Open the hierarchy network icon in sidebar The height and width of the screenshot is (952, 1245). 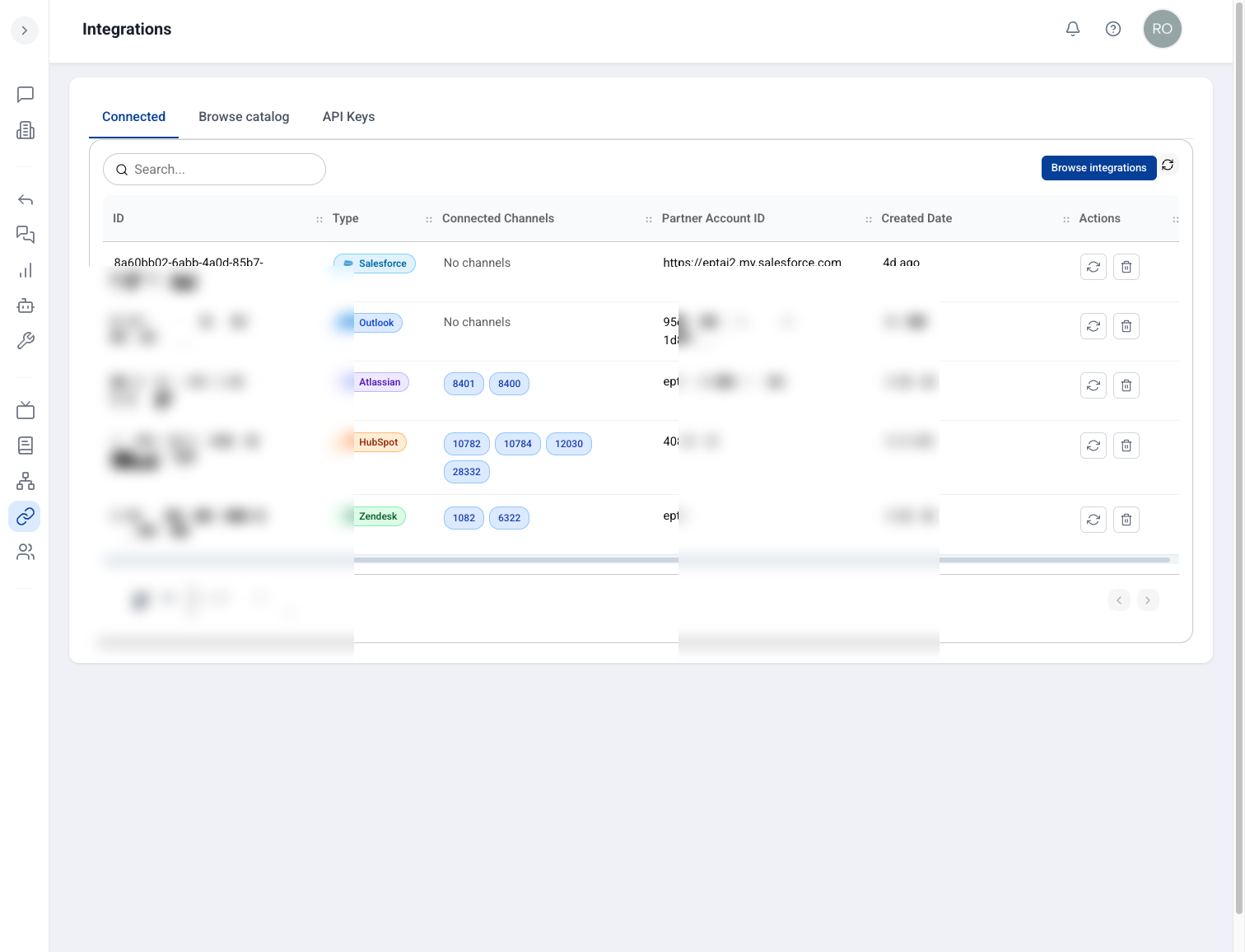pyautogui.click(x=26, y=481)
